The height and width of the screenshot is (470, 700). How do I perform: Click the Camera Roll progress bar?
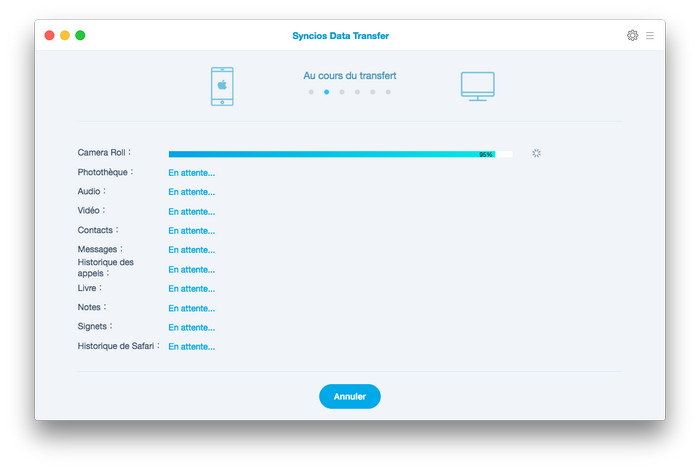coord(341,154)
